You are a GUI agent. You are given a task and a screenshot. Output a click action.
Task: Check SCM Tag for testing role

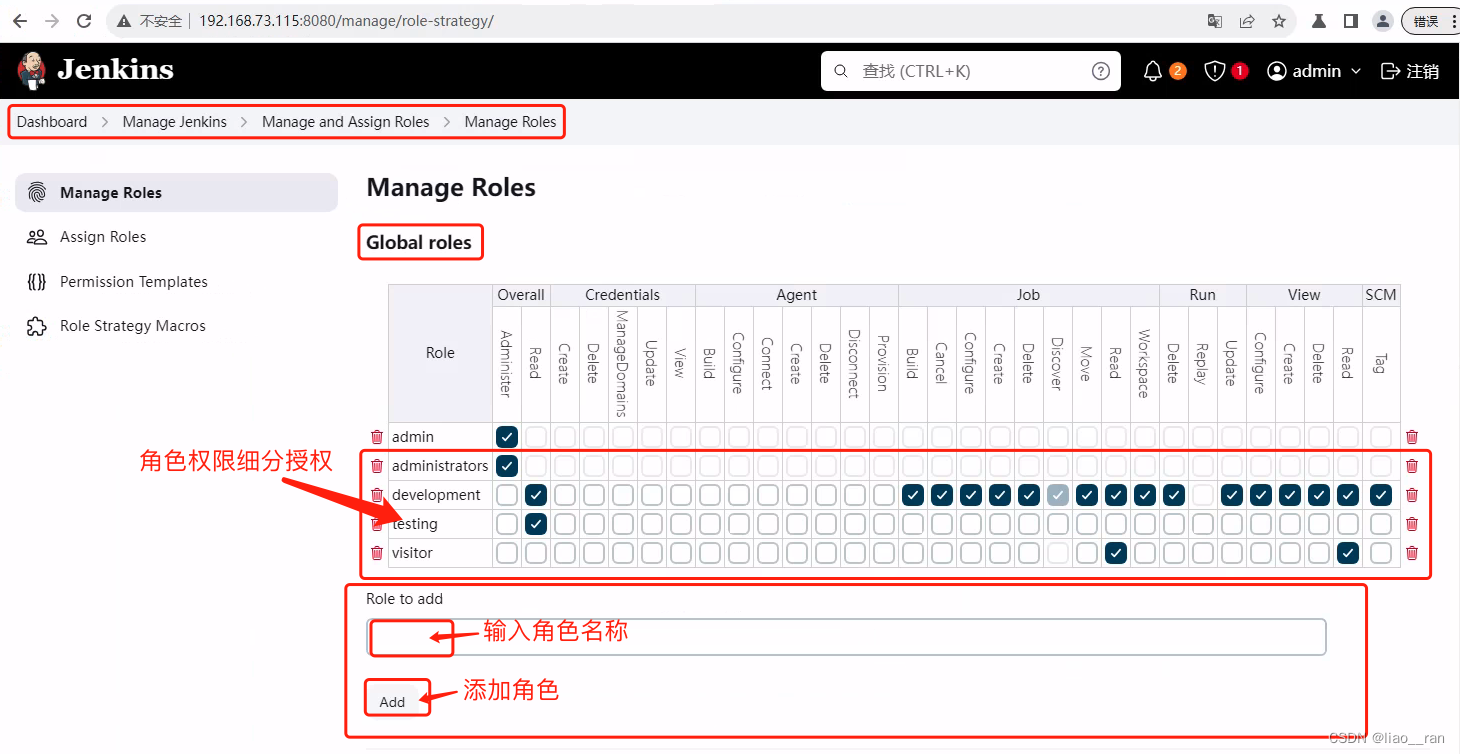pos(1381,524)
